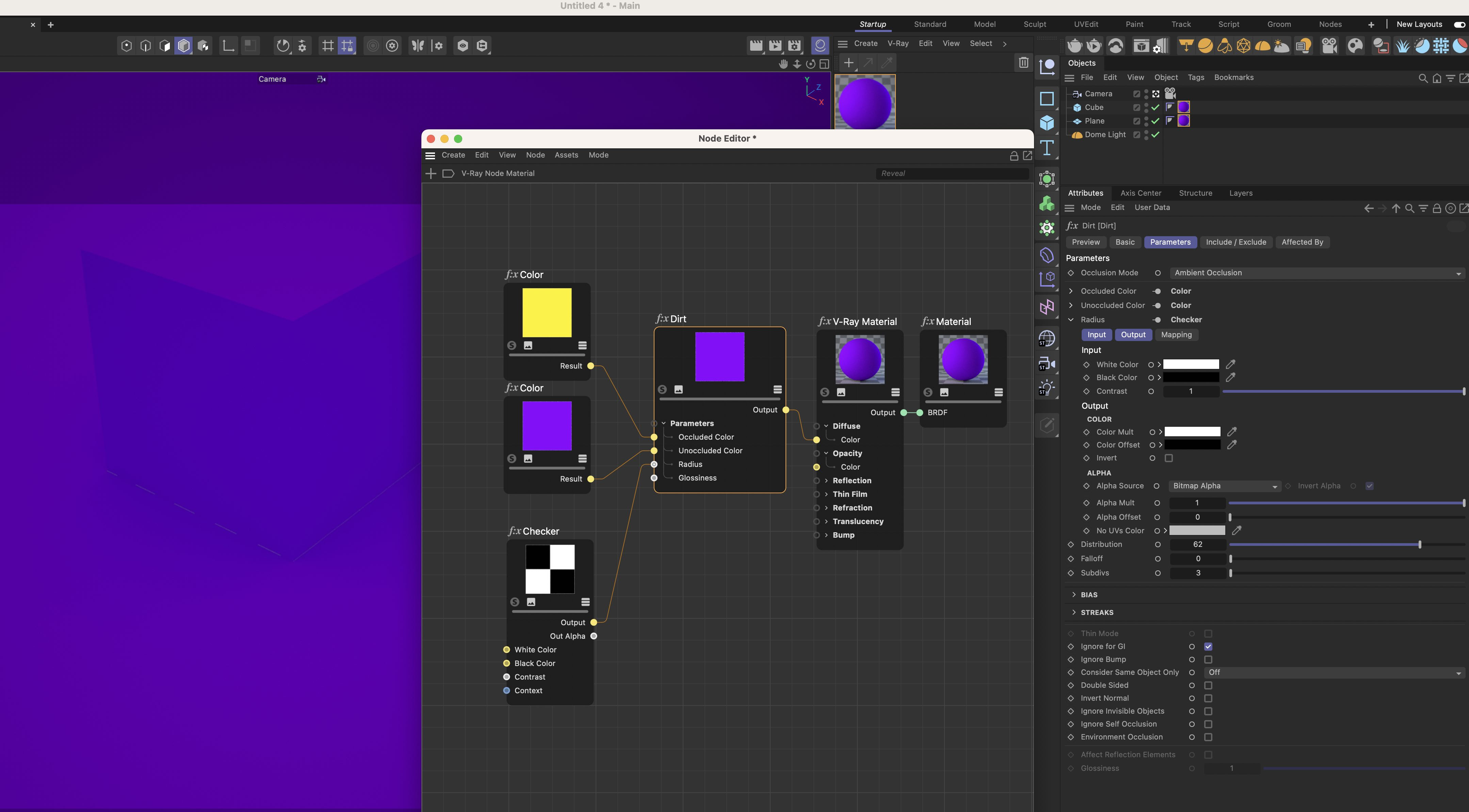Click the material preview thumbnail in manager
The width and height of the screenshot is (1469, 812).
click(865, 103)
